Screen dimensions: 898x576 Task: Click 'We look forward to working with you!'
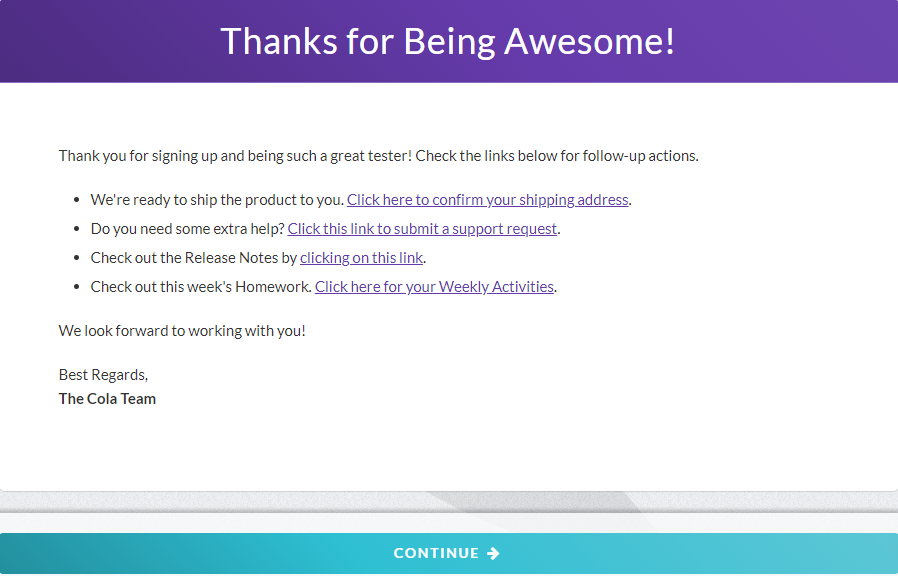[x=182, y=330]
